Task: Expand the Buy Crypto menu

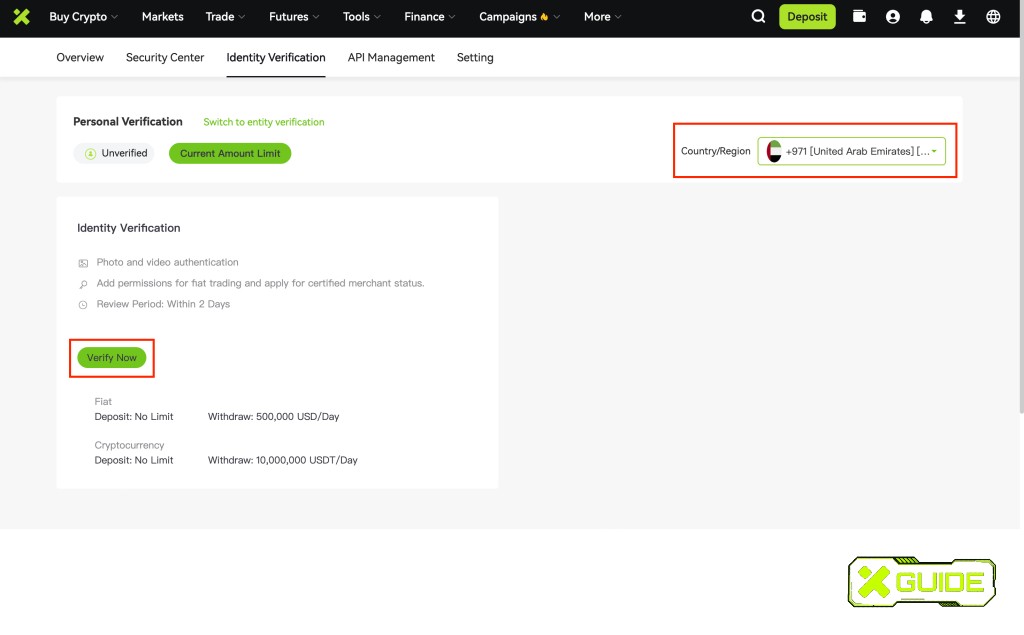Action: (84, 17)
